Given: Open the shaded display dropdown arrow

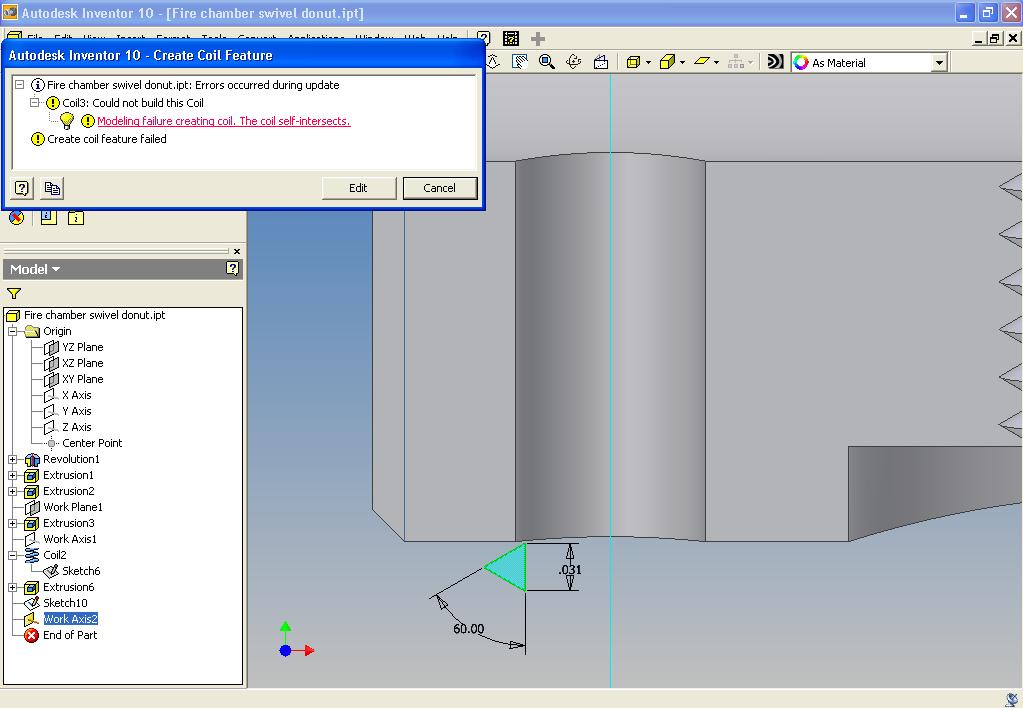Looking at the screenshot, I should (x=682, y=63).
